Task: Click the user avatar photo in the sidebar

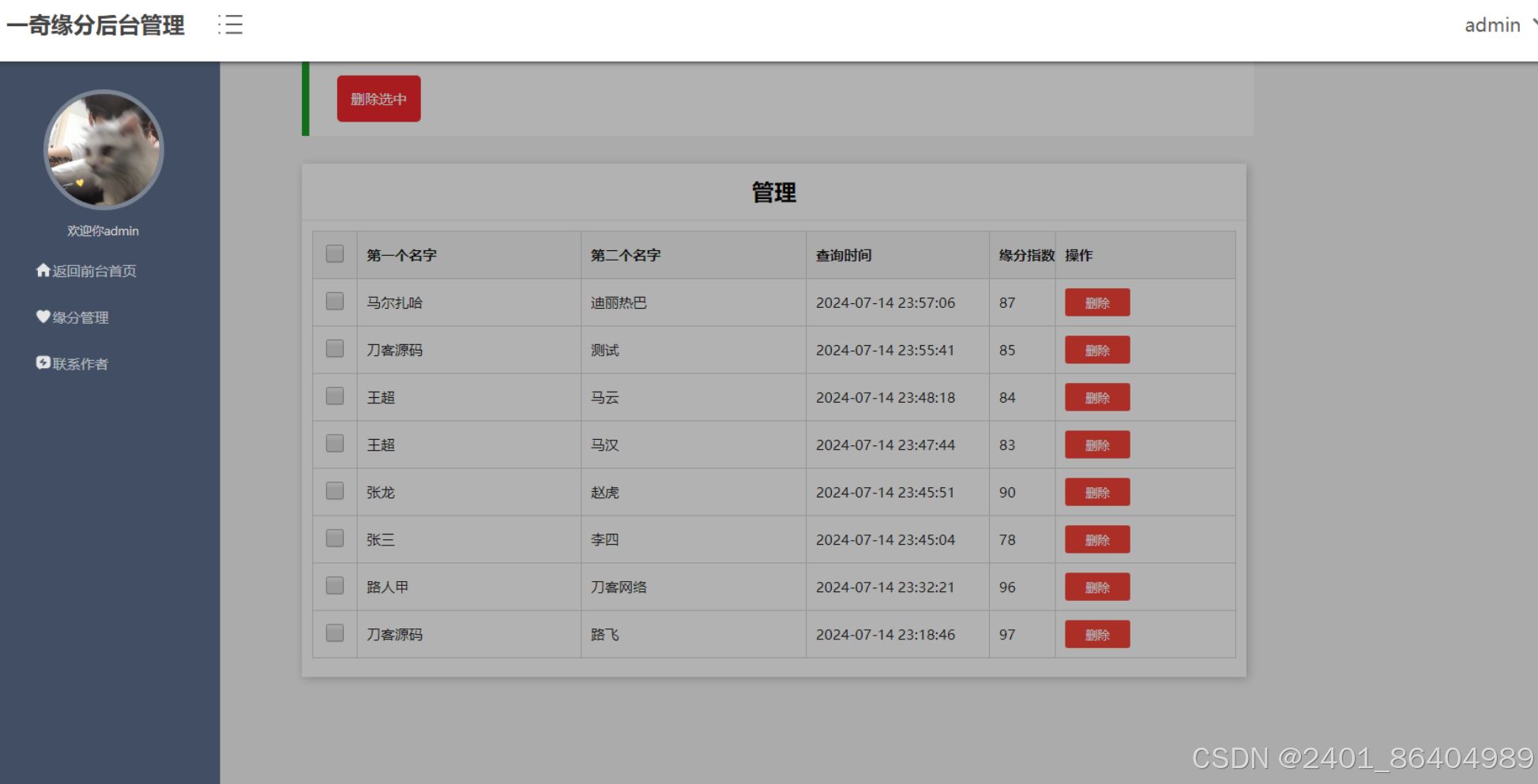Action: [103, 150]
